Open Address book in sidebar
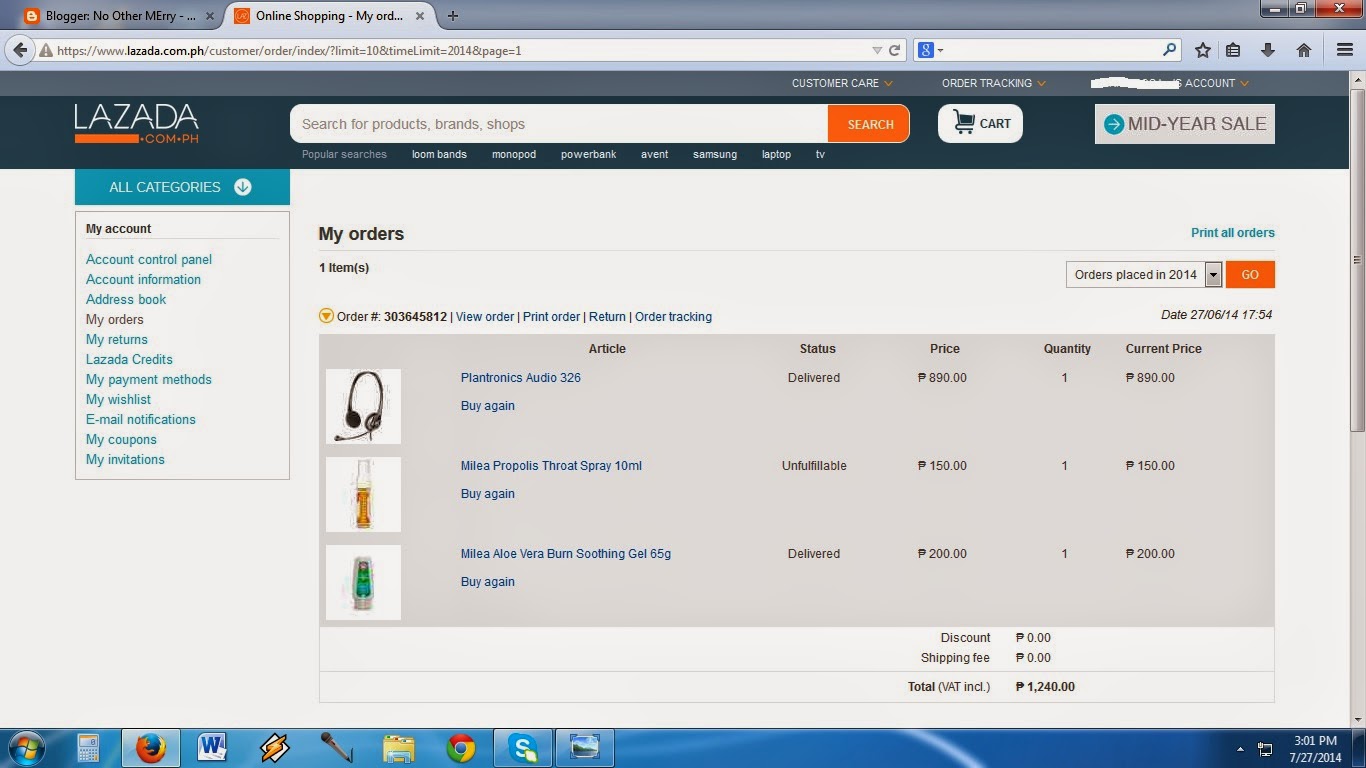 point(126,299)
